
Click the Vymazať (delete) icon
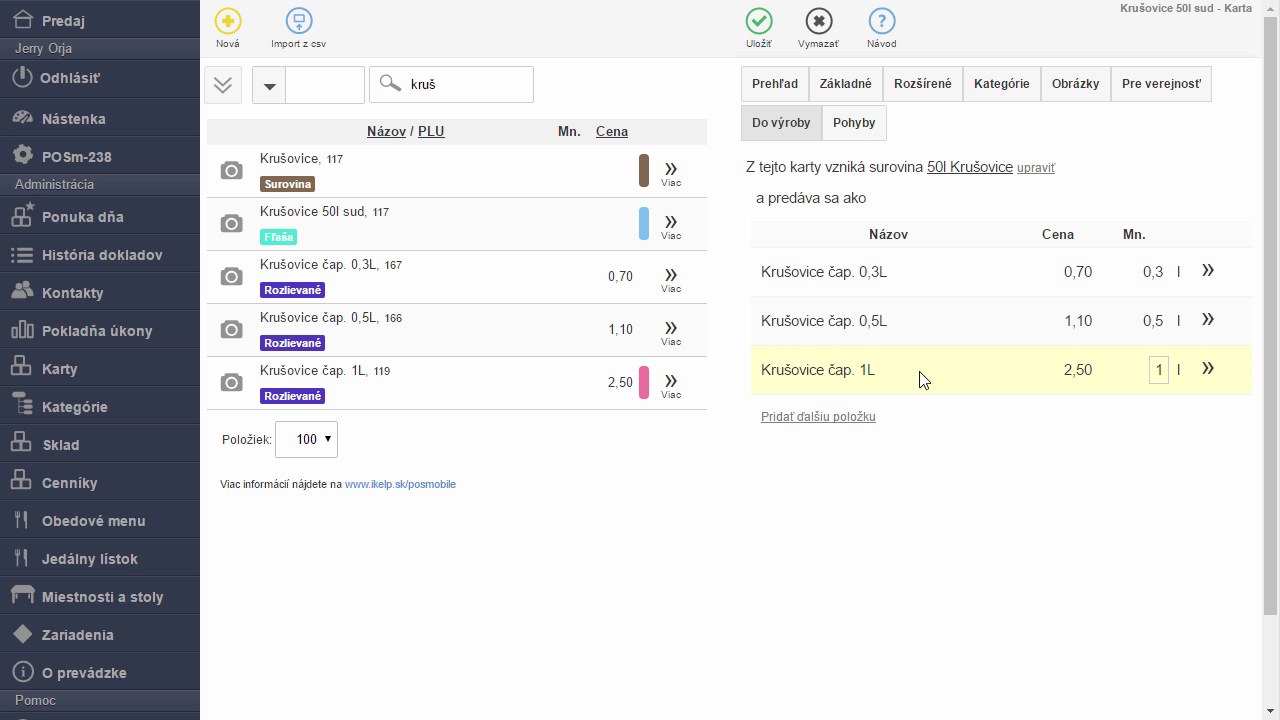[x=819, y=21]
